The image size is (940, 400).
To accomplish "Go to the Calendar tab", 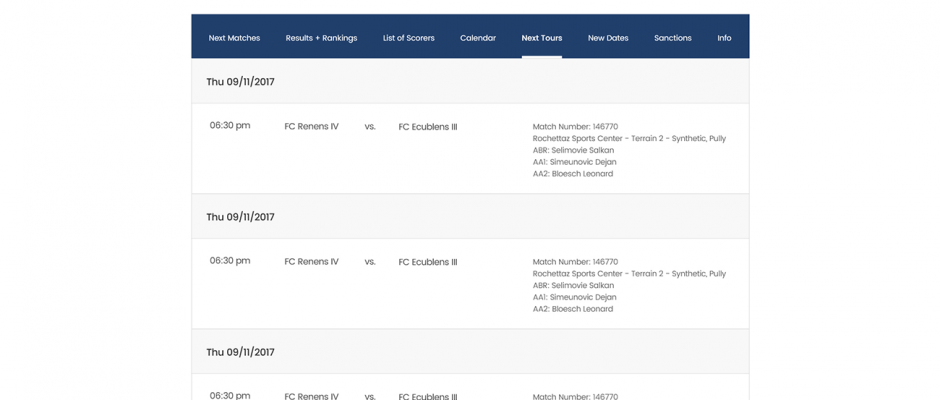I will (x=478, y=38).
